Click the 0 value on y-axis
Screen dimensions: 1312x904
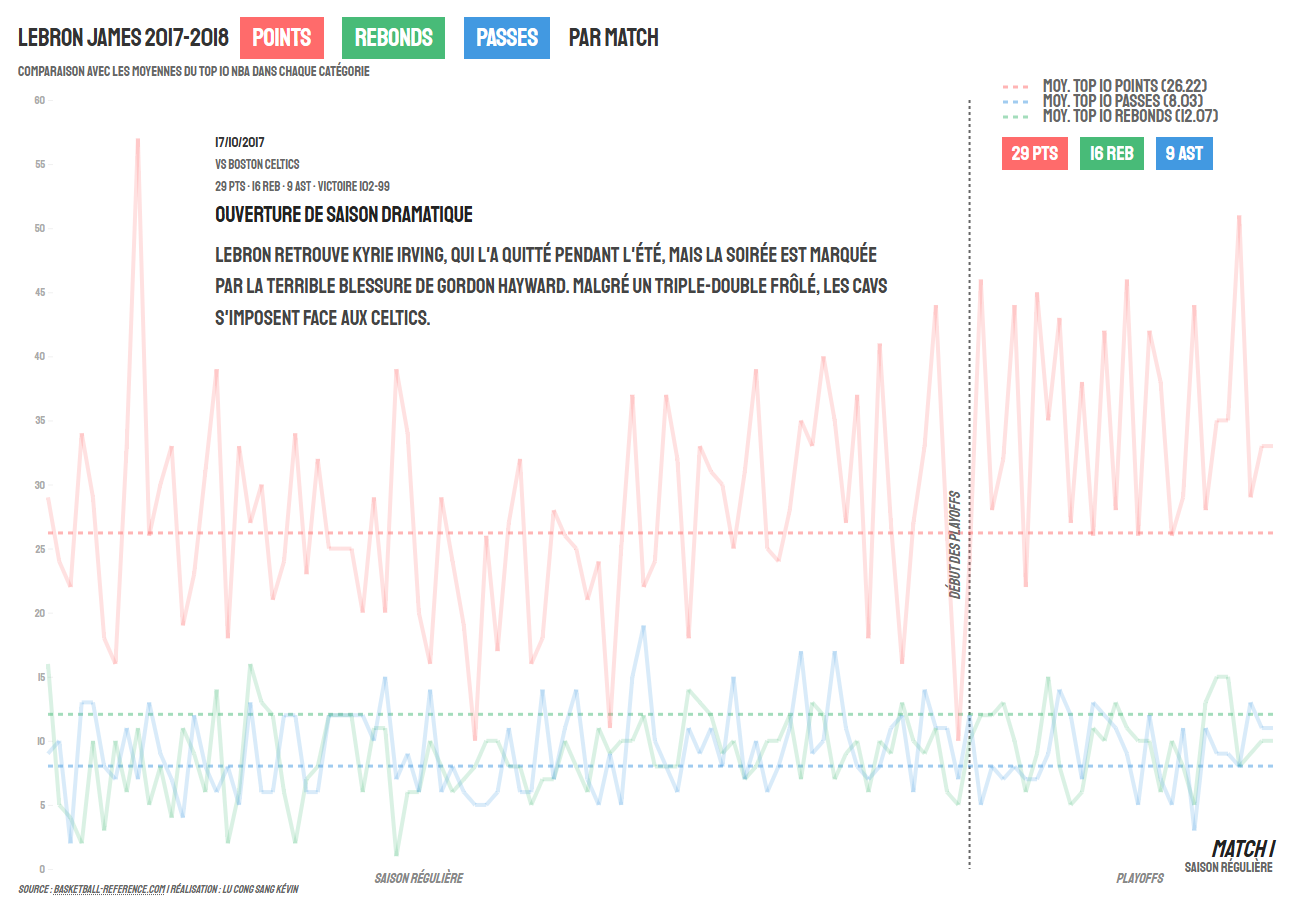pyautogui.click(x=43, y=868)
